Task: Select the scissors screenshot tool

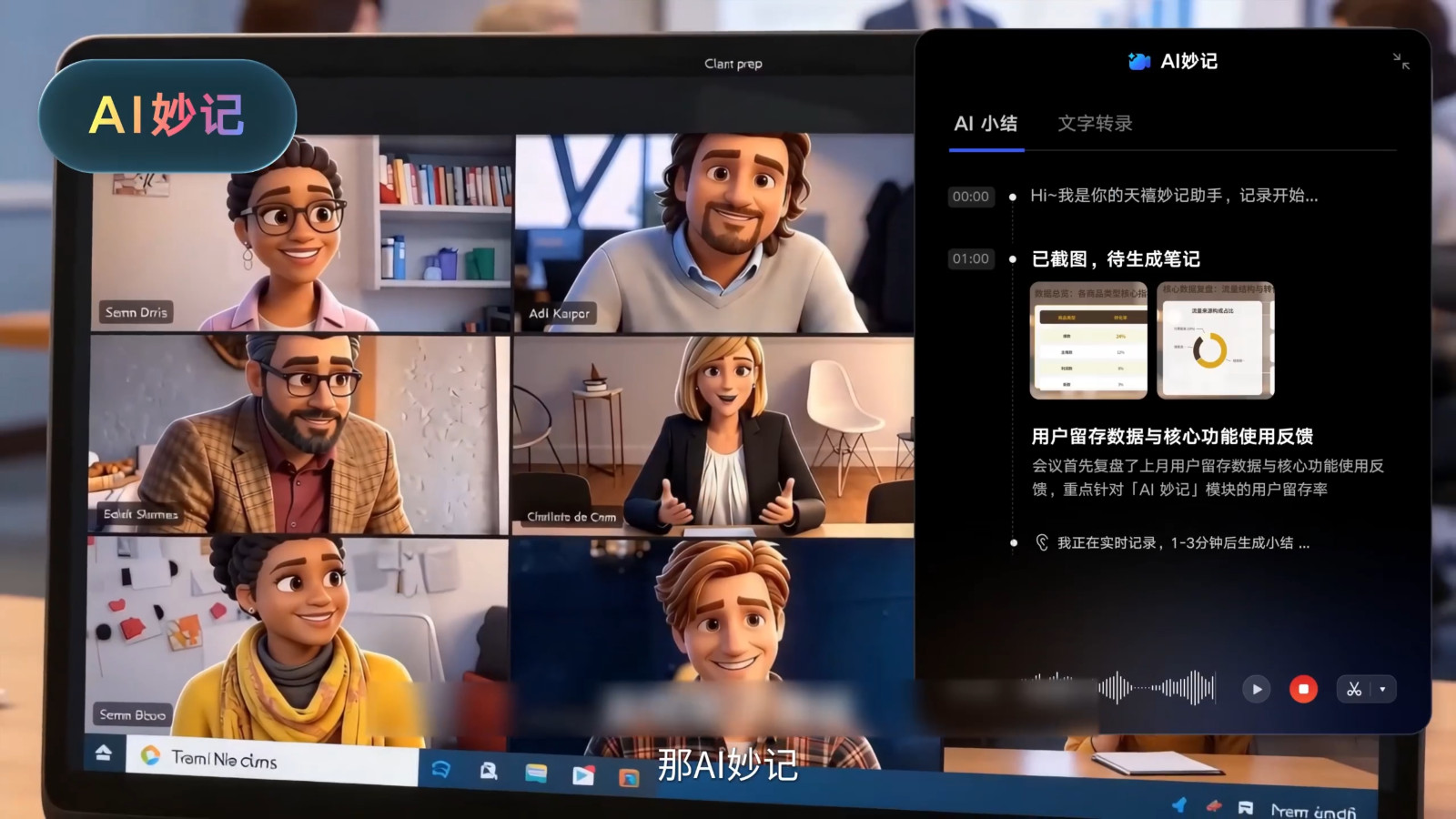Action: click(x=1354, y=690)
